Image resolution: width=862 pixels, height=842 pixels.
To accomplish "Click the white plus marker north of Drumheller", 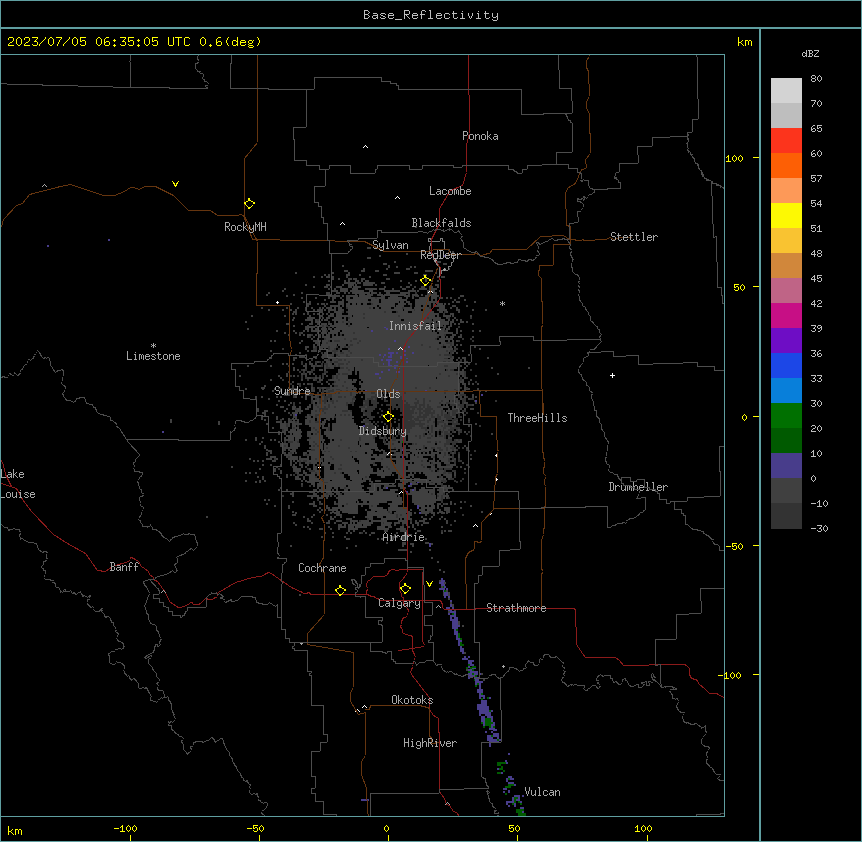I will coord(612,375).
